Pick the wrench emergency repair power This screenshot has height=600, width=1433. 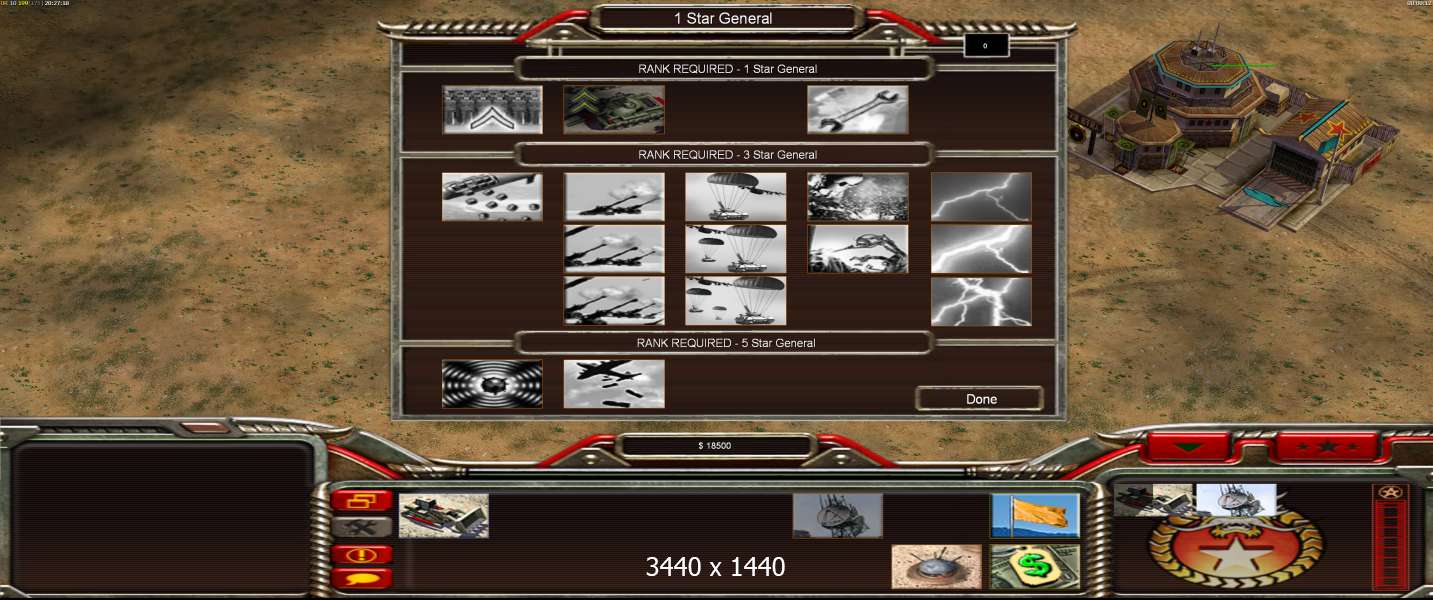click(x=858, y=110)
